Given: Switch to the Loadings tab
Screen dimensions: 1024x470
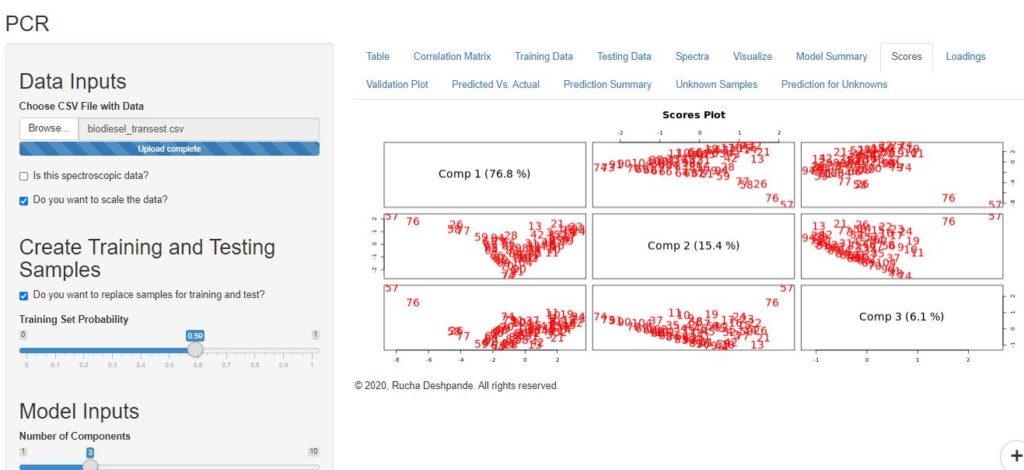Looking at the screenshot, I should [x=965, y=57].
